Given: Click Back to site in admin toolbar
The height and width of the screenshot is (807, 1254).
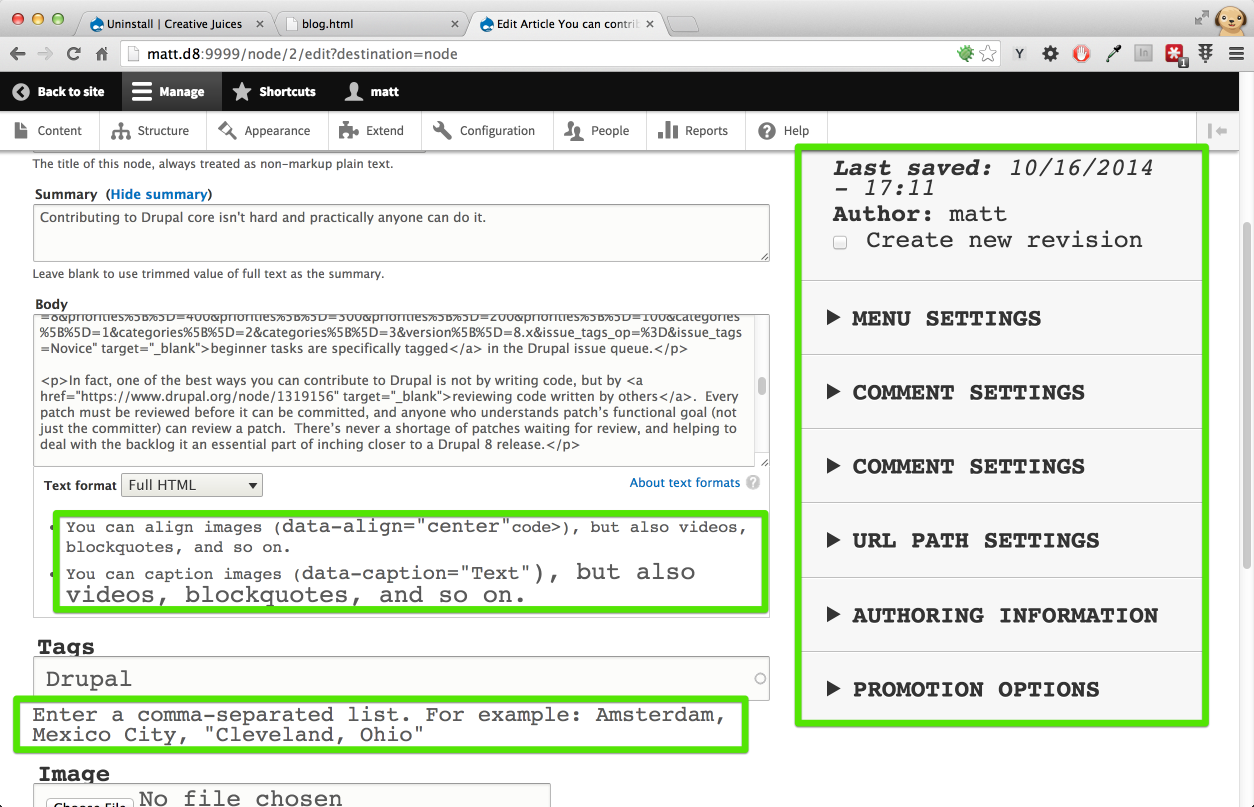Looking at the screenshot, I should click(59, 91).
